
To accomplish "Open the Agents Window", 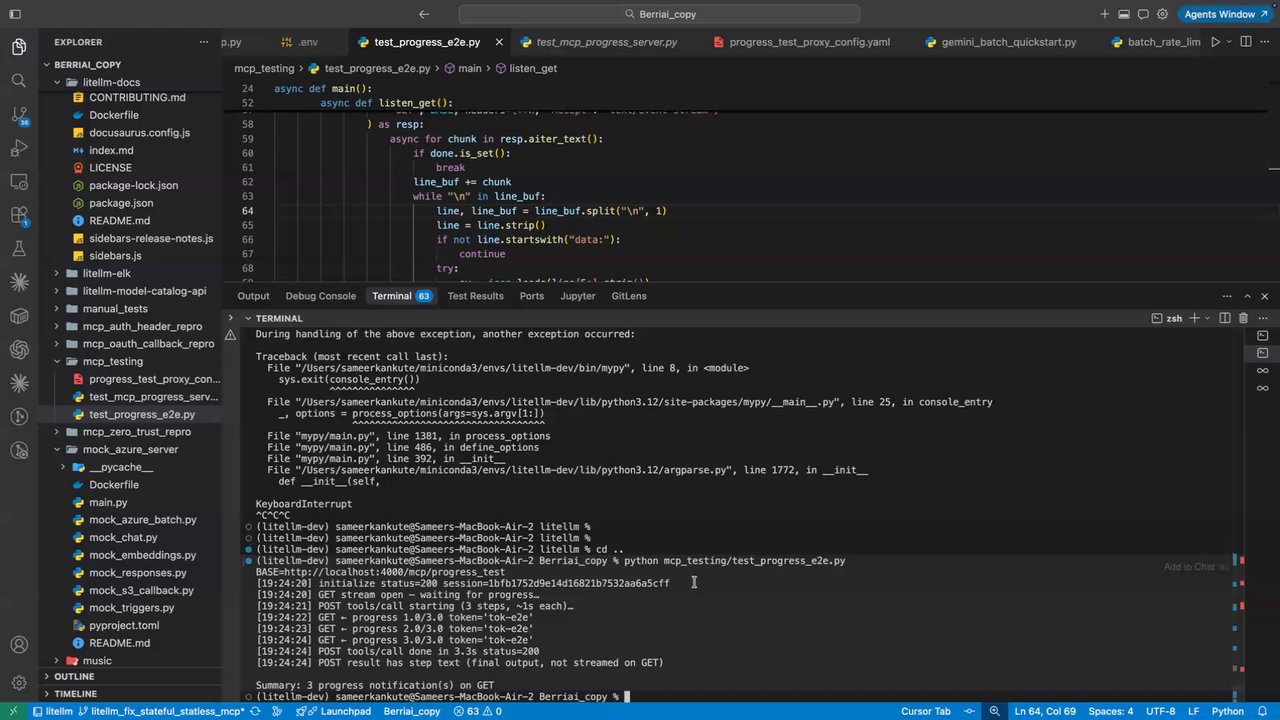I will click(x=1226, y=14).
